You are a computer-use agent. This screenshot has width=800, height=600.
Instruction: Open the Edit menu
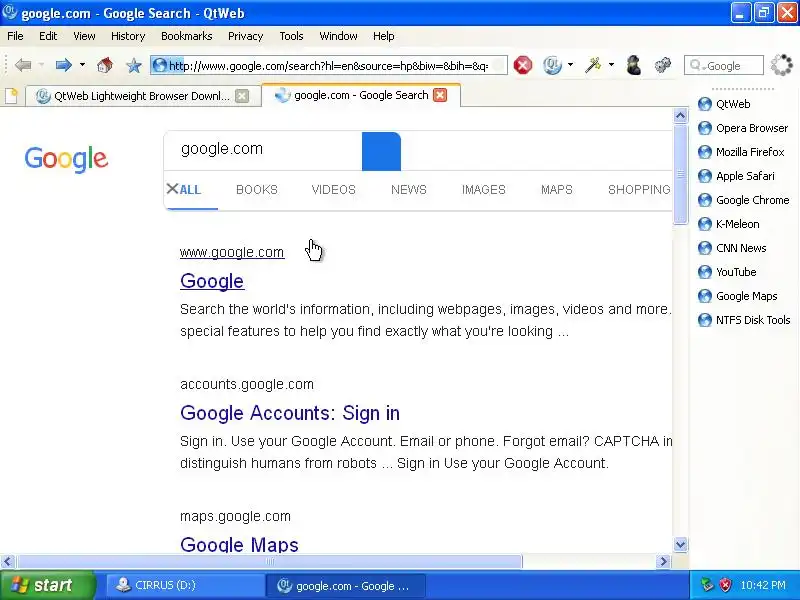pos(48,36)
